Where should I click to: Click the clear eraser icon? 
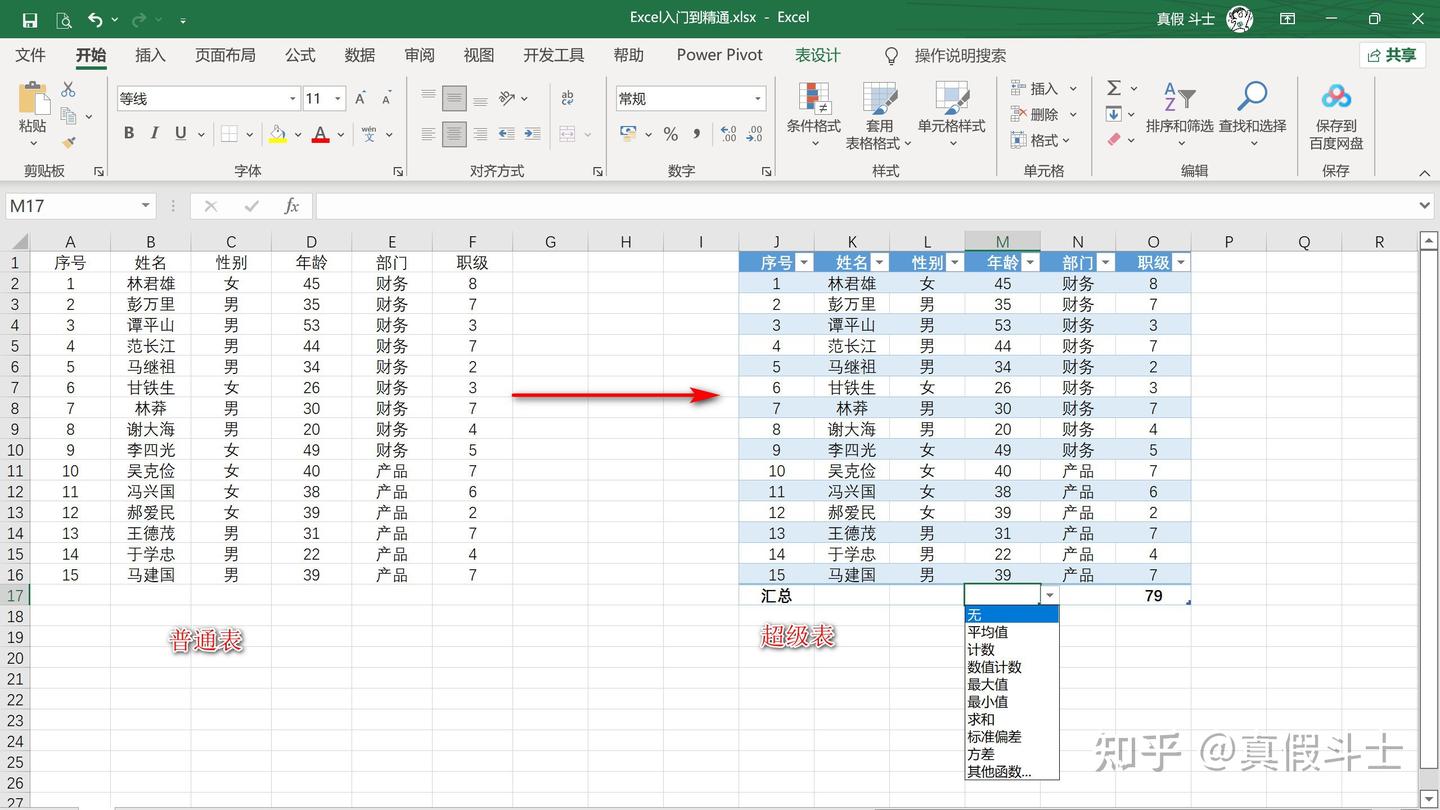click(1114, 140)
